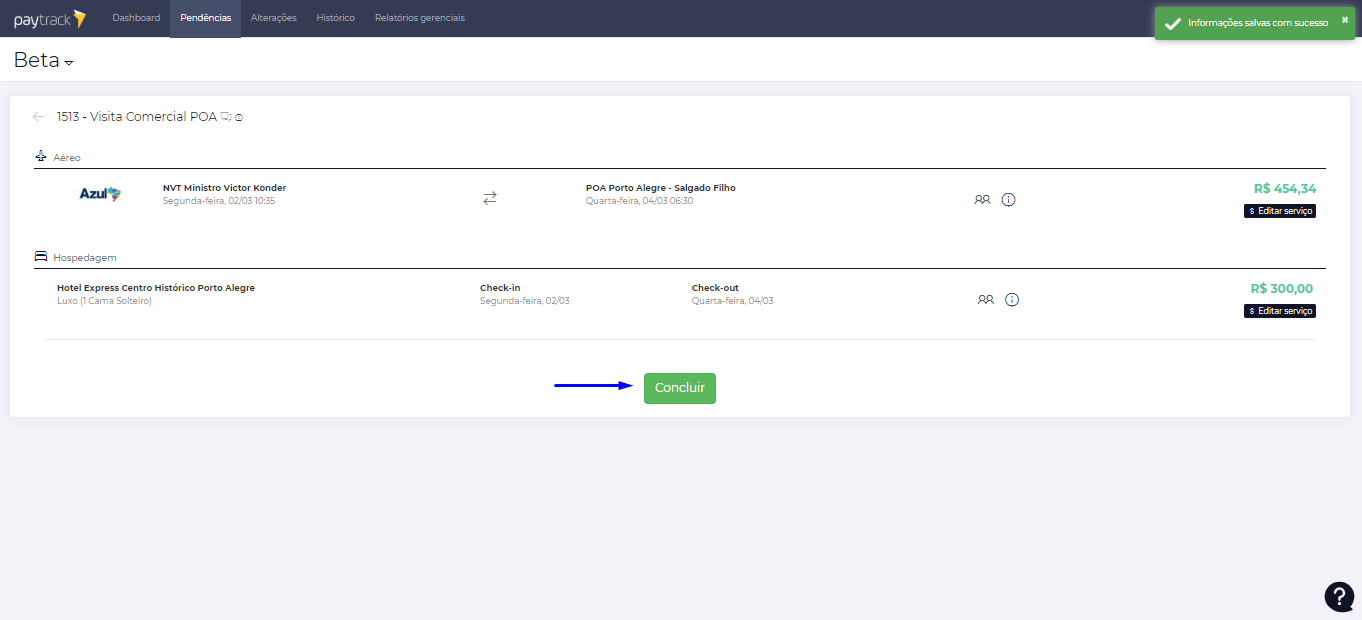Click the room type Luxo (1 Cama Solteiro)
Screen dimensions: 1362x620
(x=104, y=301)
